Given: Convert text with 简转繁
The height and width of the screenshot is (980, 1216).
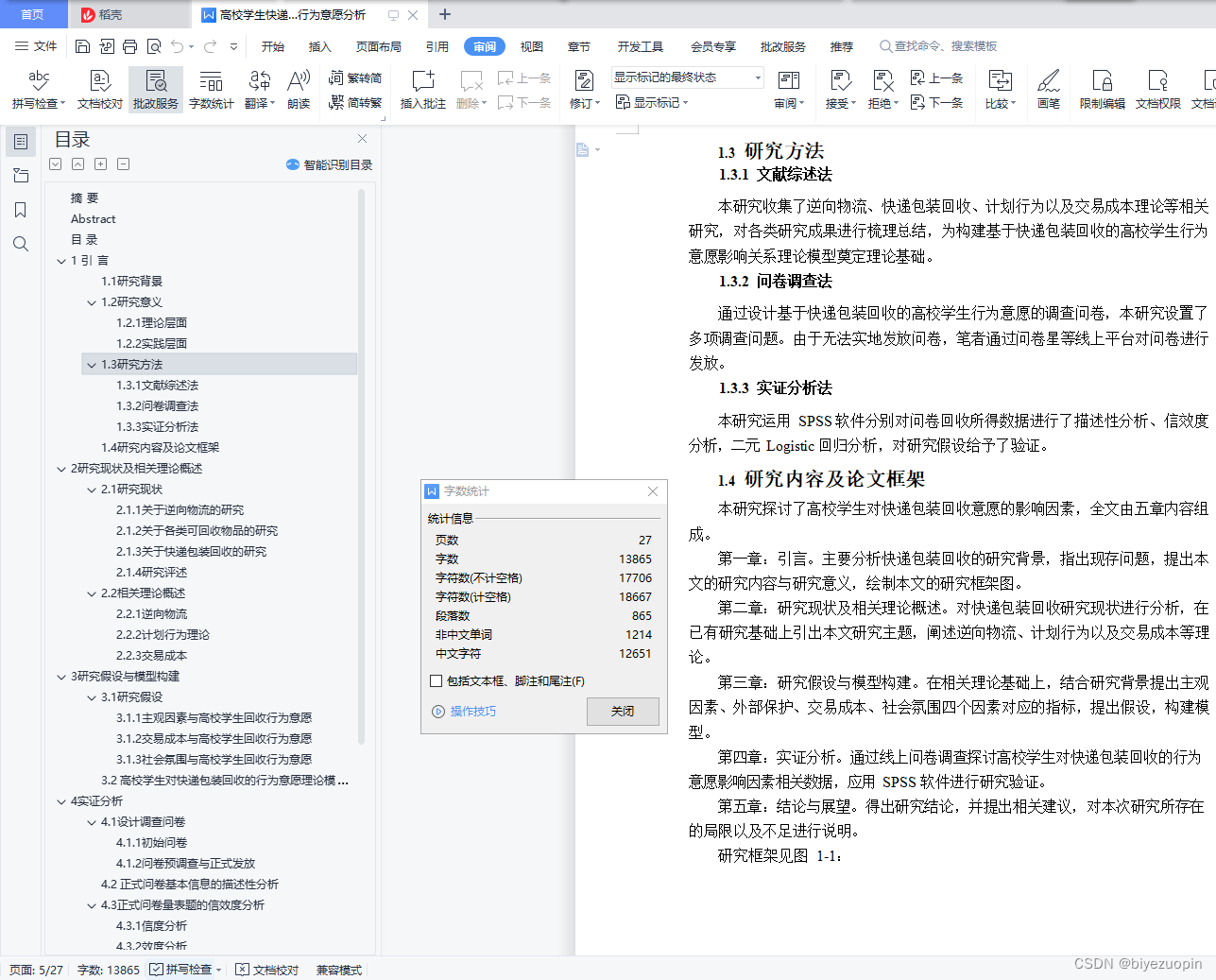Looking at the screenshot, I should 355,102.
